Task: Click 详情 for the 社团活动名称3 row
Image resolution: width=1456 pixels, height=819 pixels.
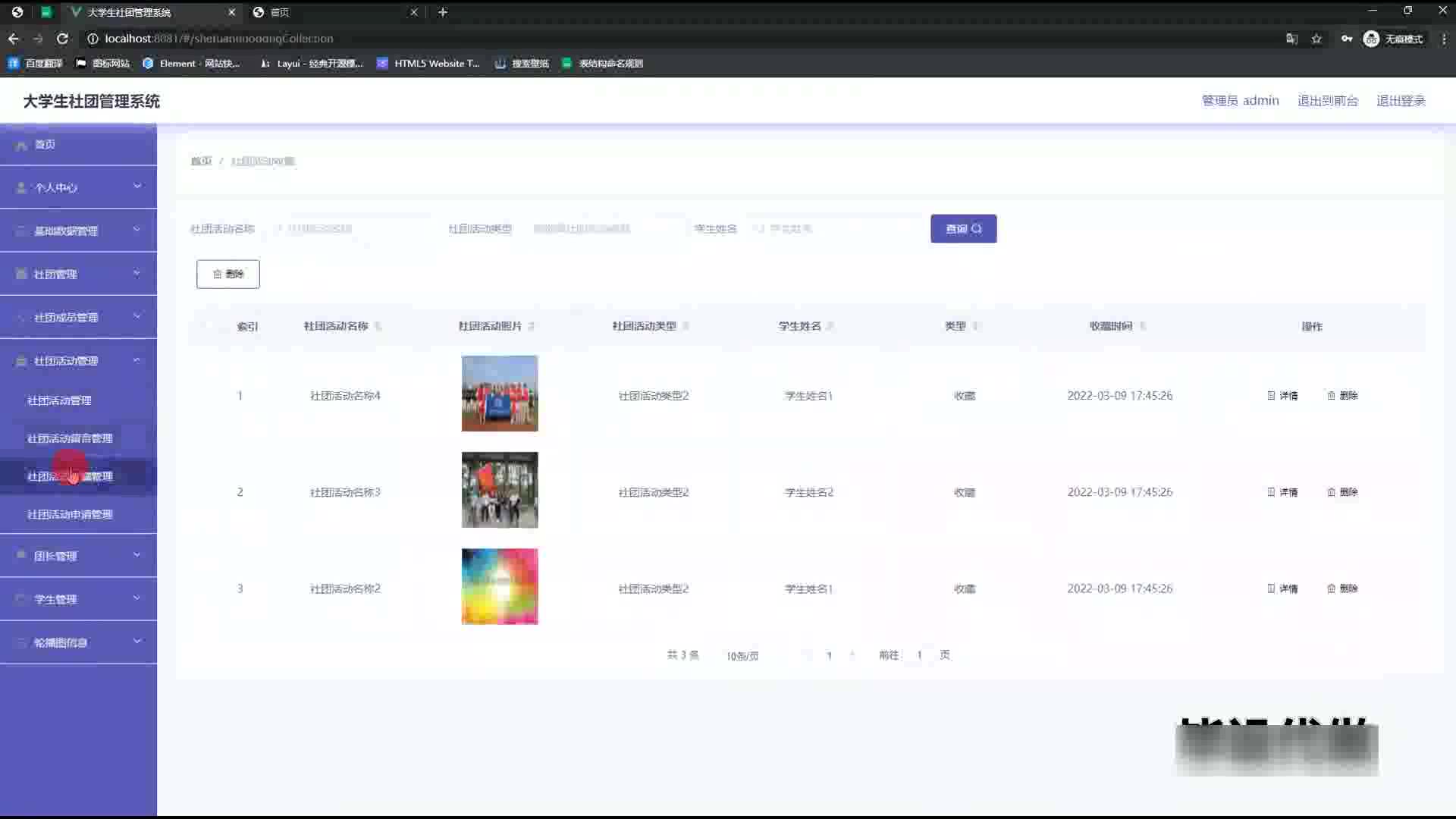Action: (x=1282, y=492)
